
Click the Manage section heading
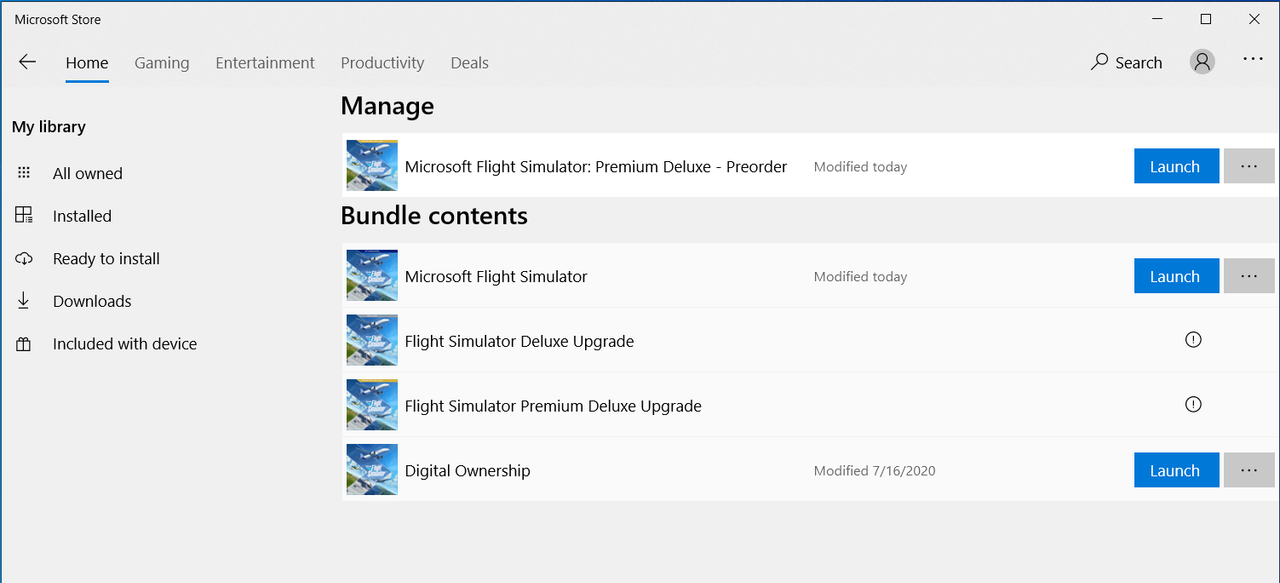(x=387, y=106)
